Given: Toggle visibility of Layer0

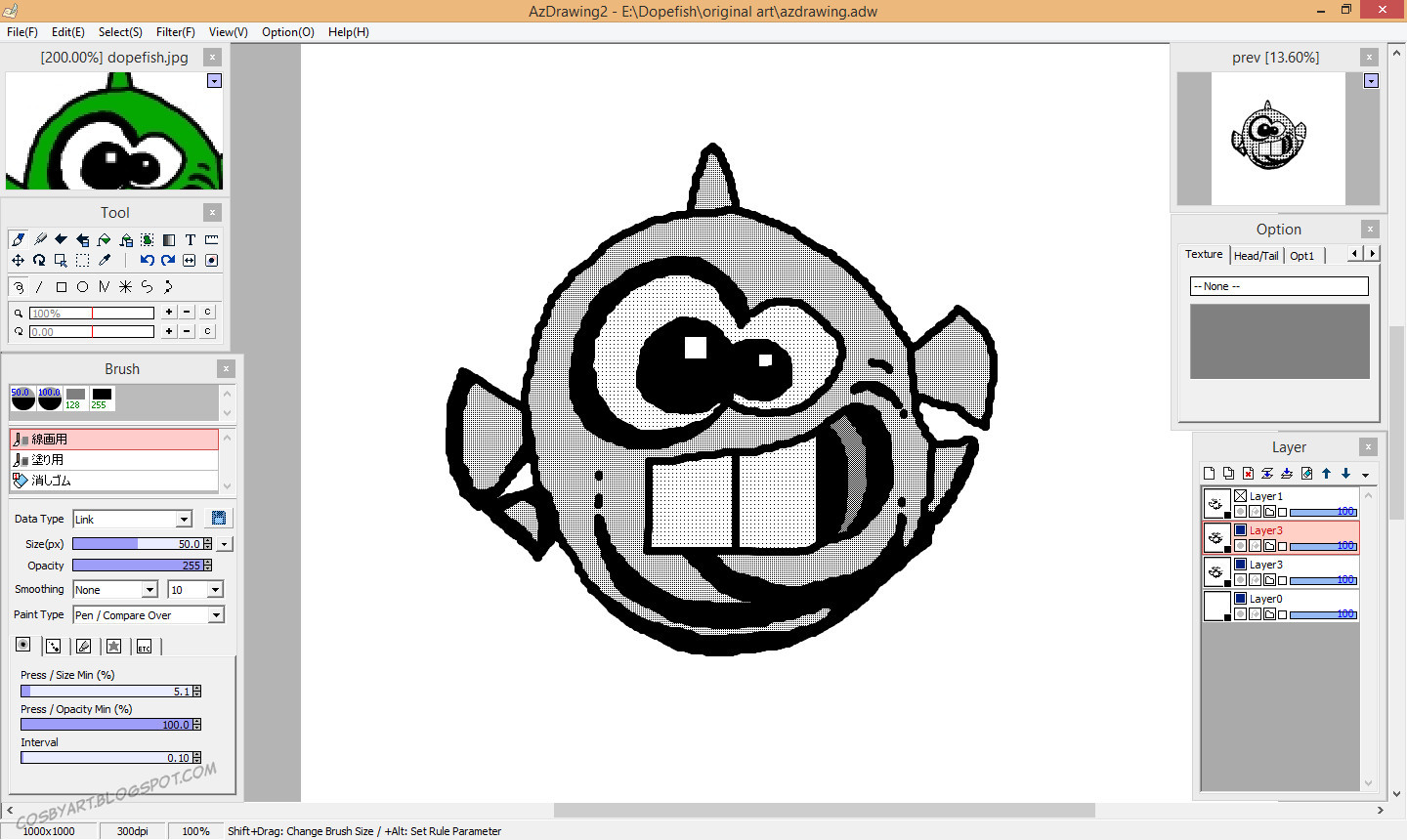Looking at the screenshot, I should (x=1240, y=599).
